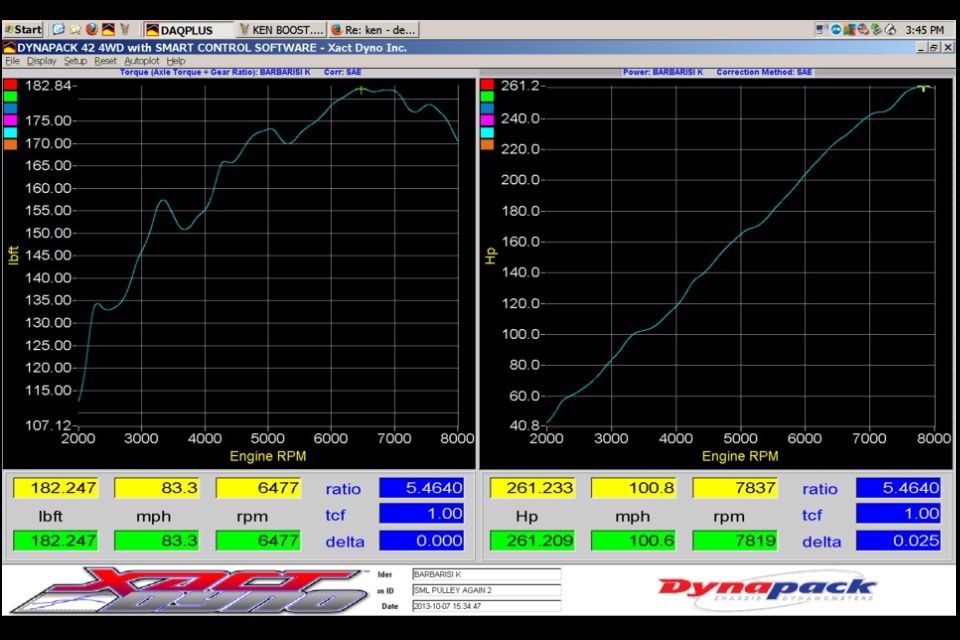Click the yellow 182.247 lbft value field

coord(55,488)
